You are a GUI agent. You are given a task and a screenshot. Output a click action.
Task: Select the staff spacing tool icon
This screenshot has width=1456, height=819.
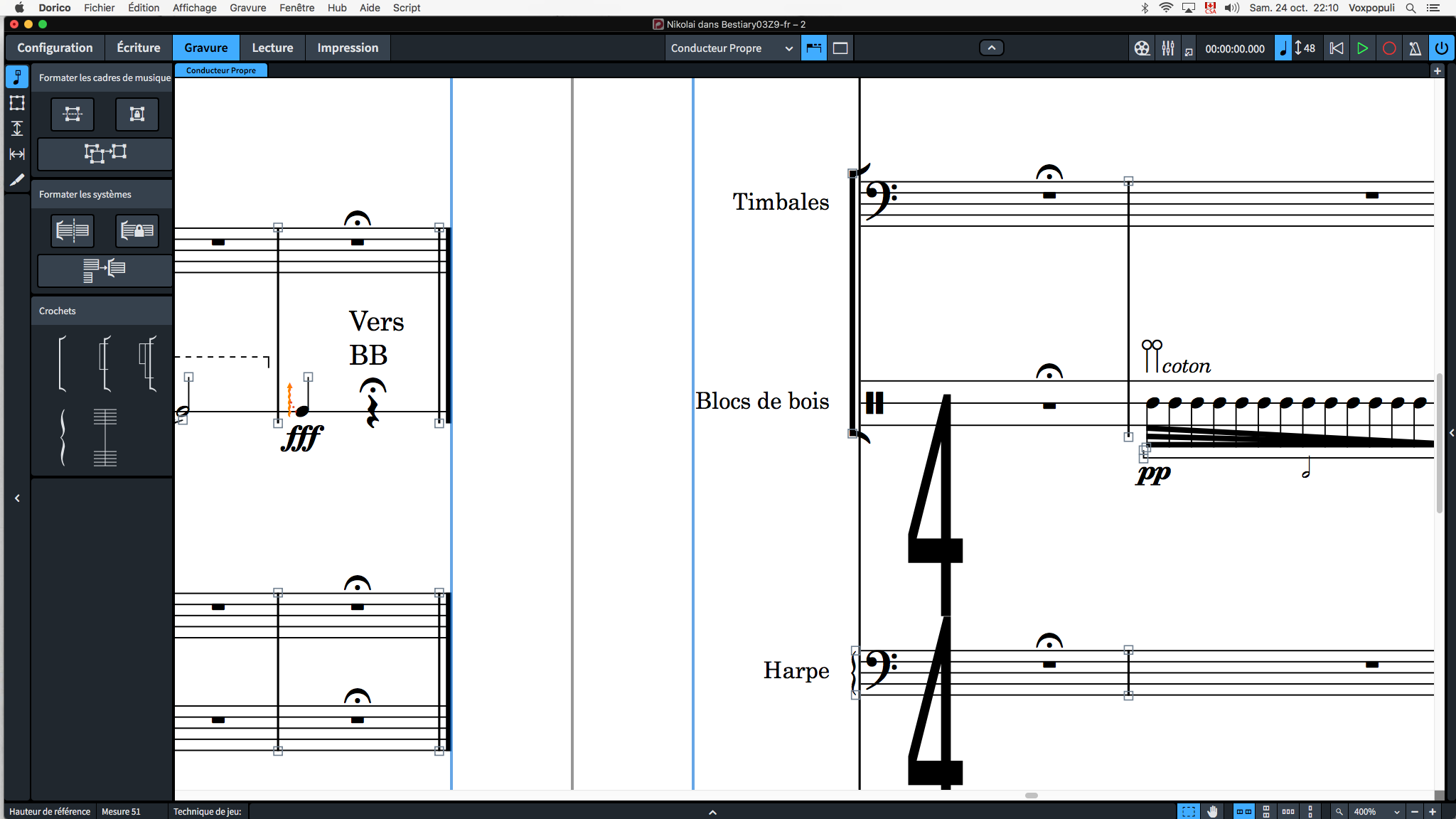[x=17, y=128]
